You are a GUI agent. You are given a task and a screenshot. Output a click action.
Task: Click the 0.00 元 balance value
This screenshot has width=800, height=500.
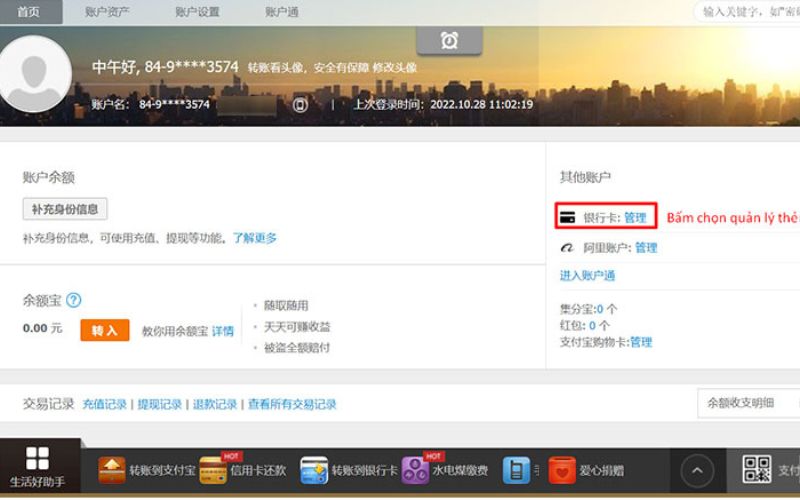click(x=42, y=328)
